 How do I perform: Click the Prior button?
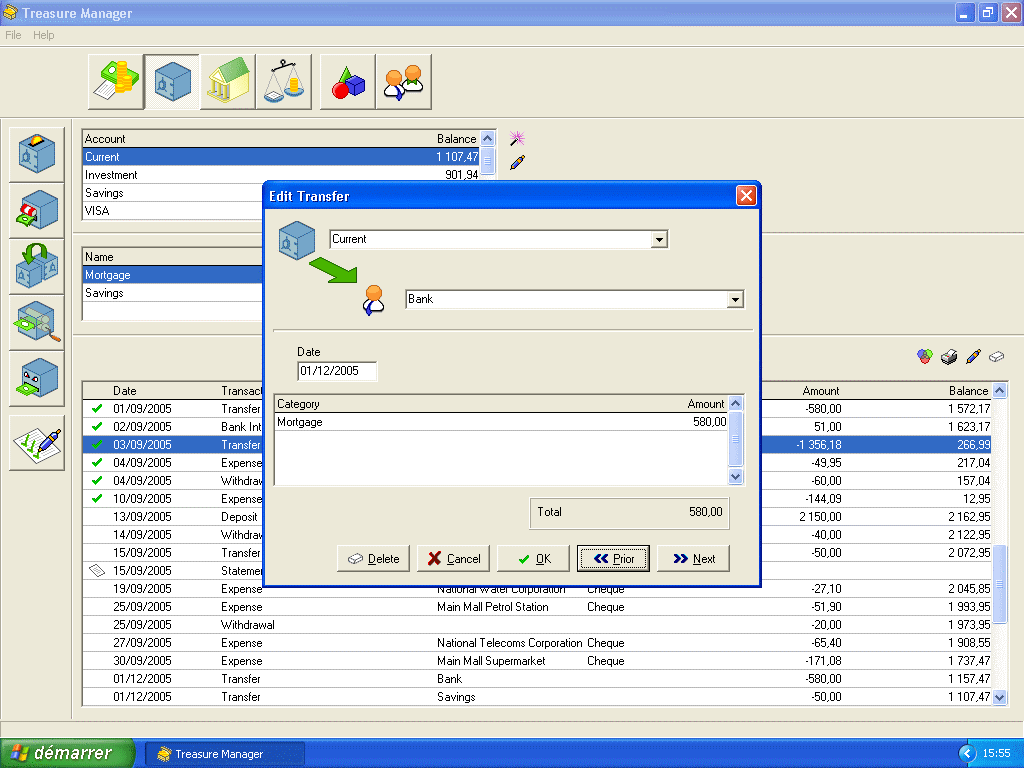(613, 558)
